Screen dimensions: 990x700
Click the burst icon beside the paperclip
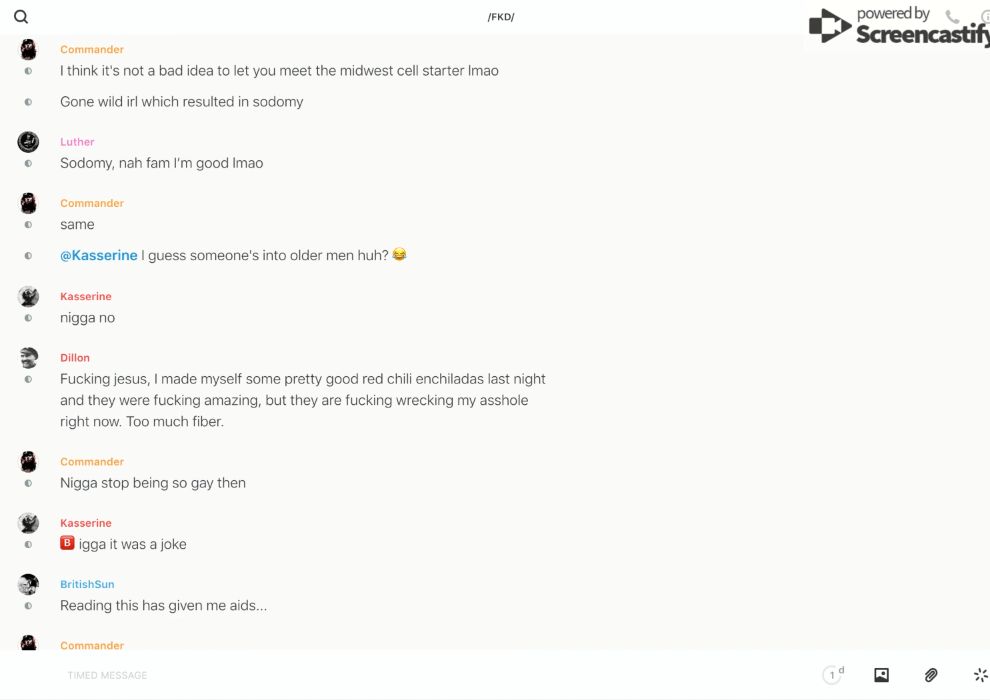tap(980, 675)
